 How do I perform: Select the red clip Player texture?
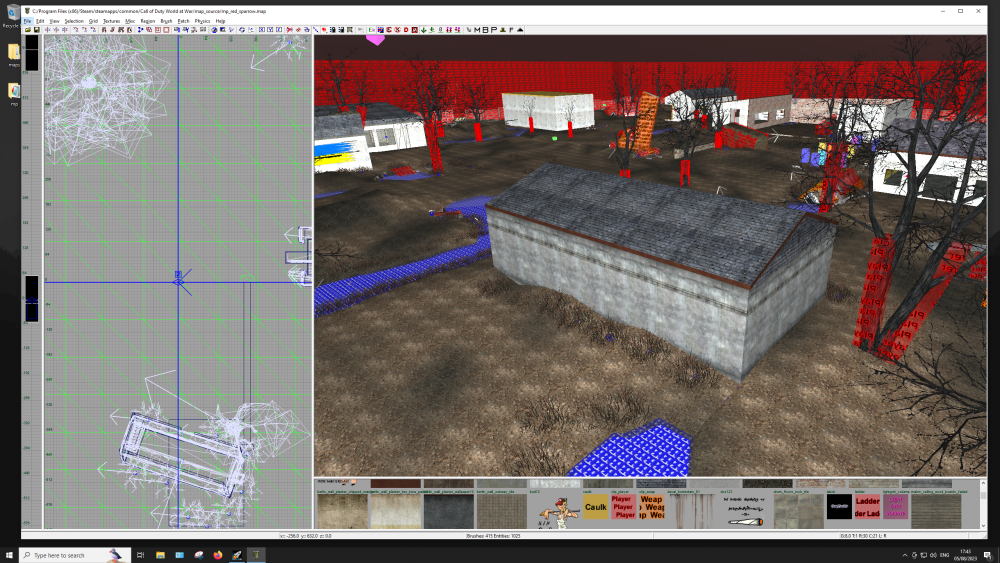pos(624,507)
